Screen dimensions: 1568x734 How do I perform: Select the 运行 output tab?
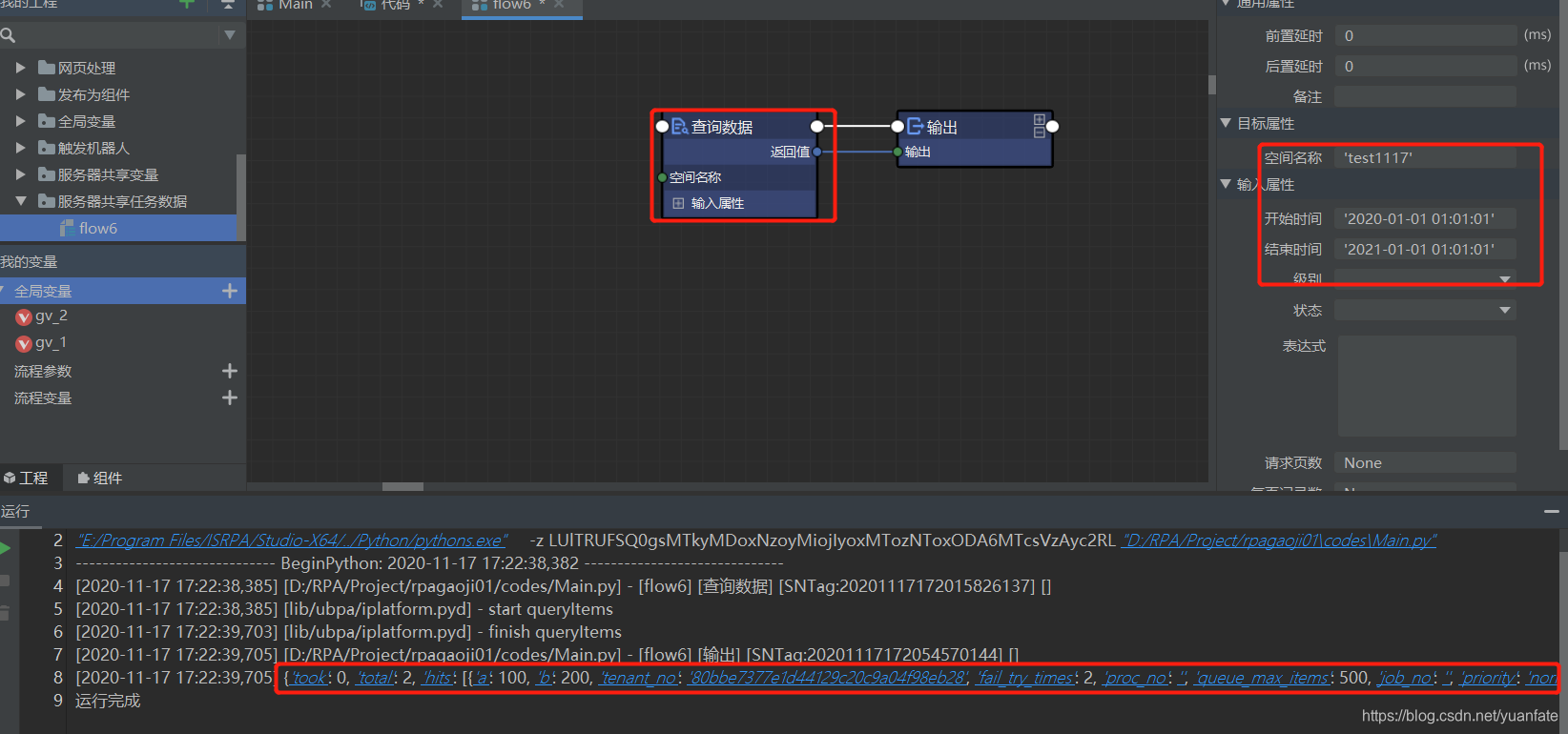click(x=15, y=511)
